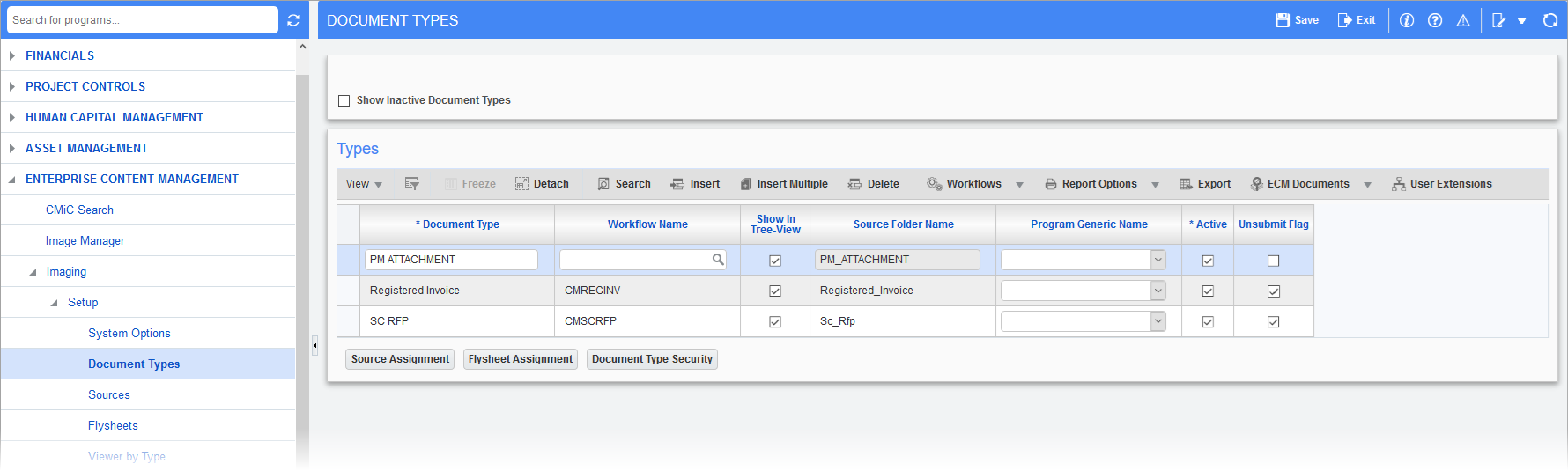Click the Insert row icon

[x=677, y=184]
